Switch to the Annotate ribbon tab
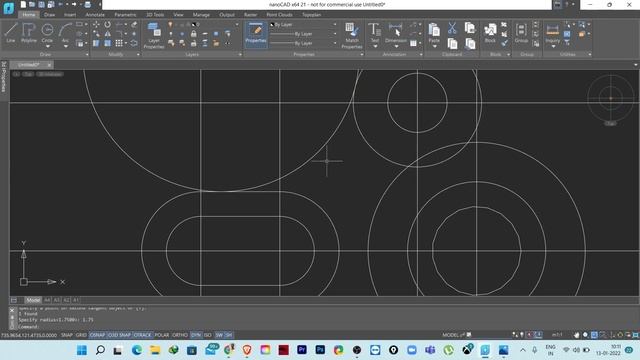 95,15
